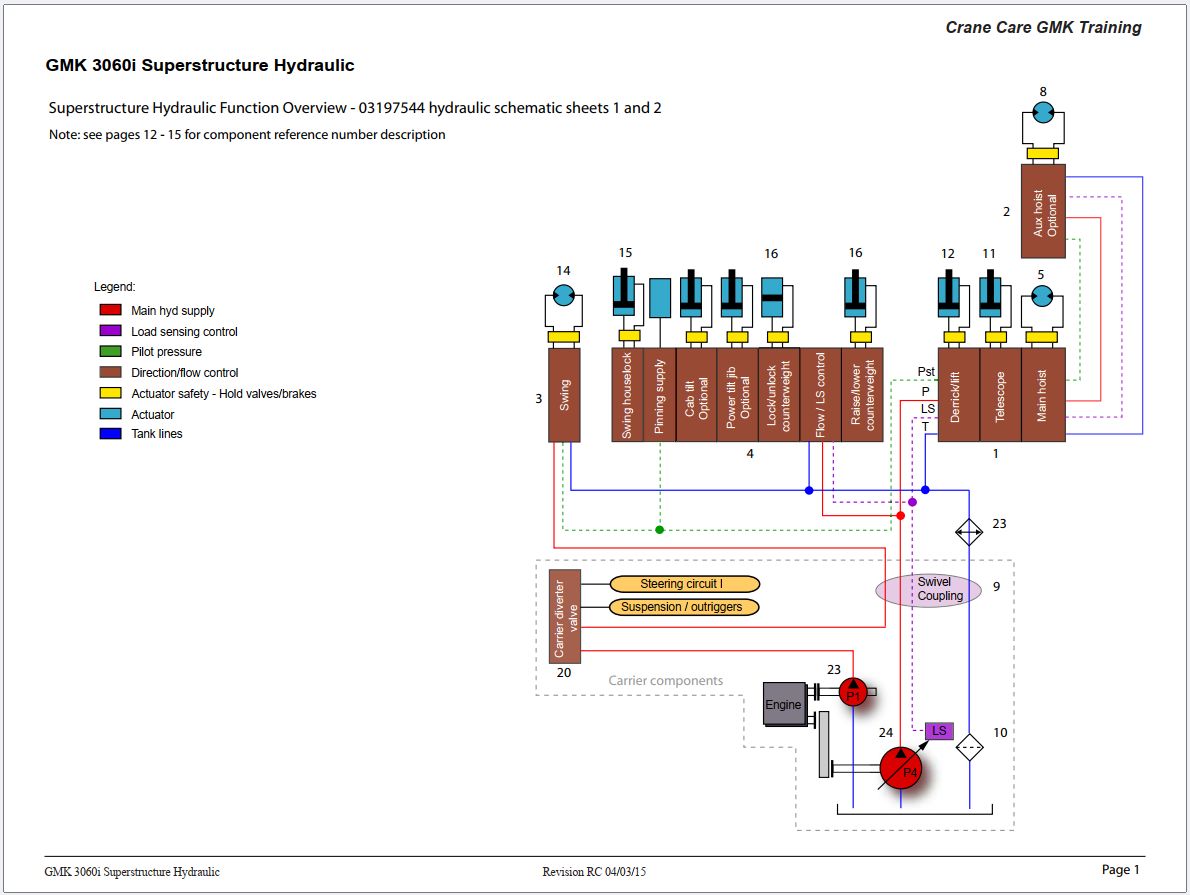Click the light blue Actuator legend swatch
Viewport: 1190px width, 895px height.
point(111,414)
